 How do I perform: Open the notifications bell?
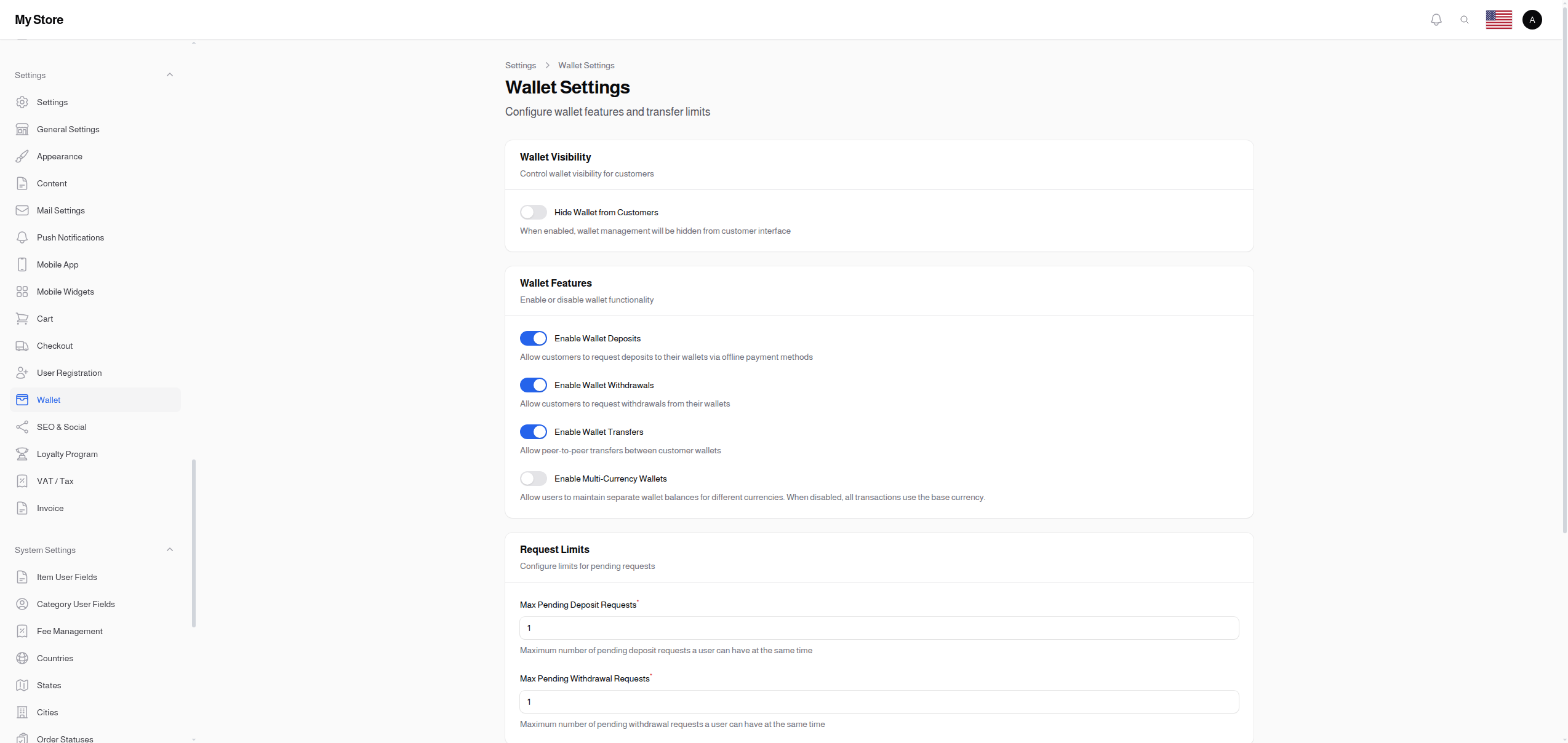pos(1436,19)
